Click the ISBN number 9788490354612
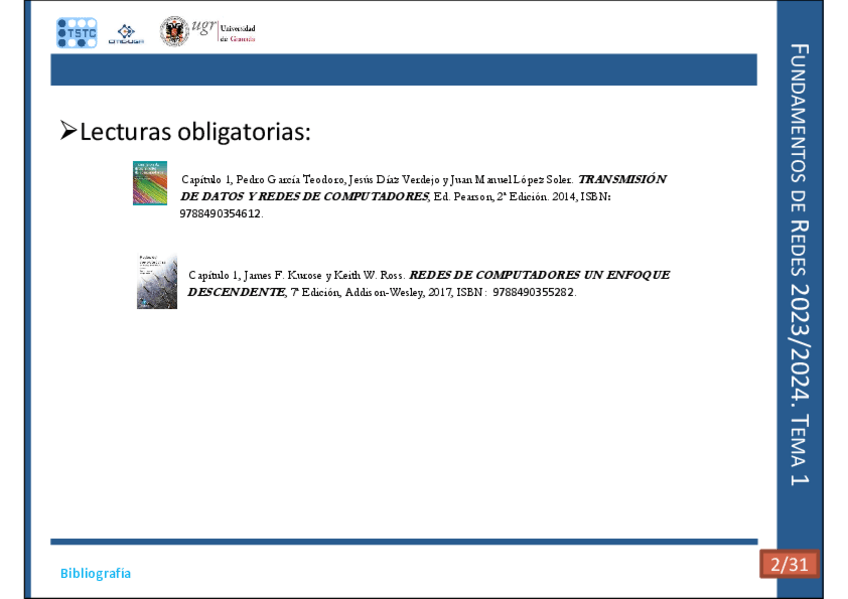Viewport: 848px width, 599px height. coord(220,214)
